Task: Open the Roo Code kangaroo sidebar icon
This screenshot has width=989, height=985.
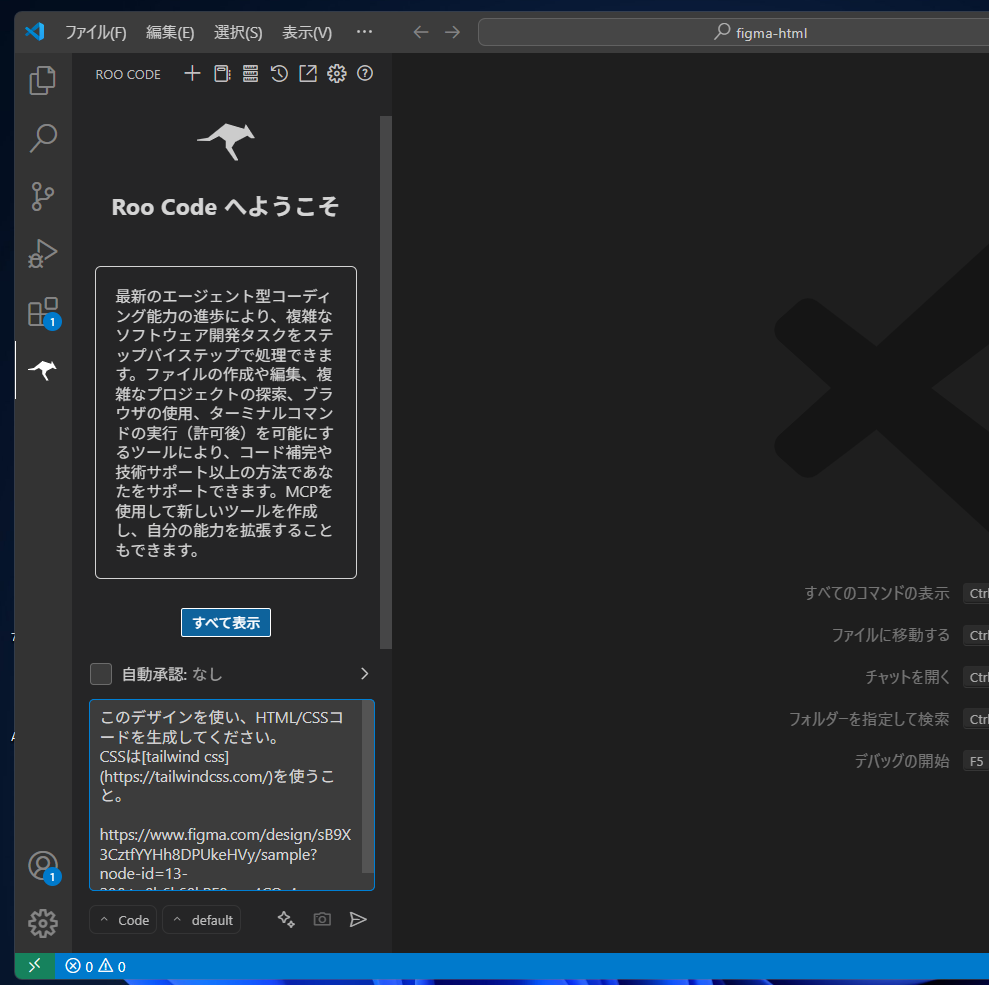Action: coord(42,371)
